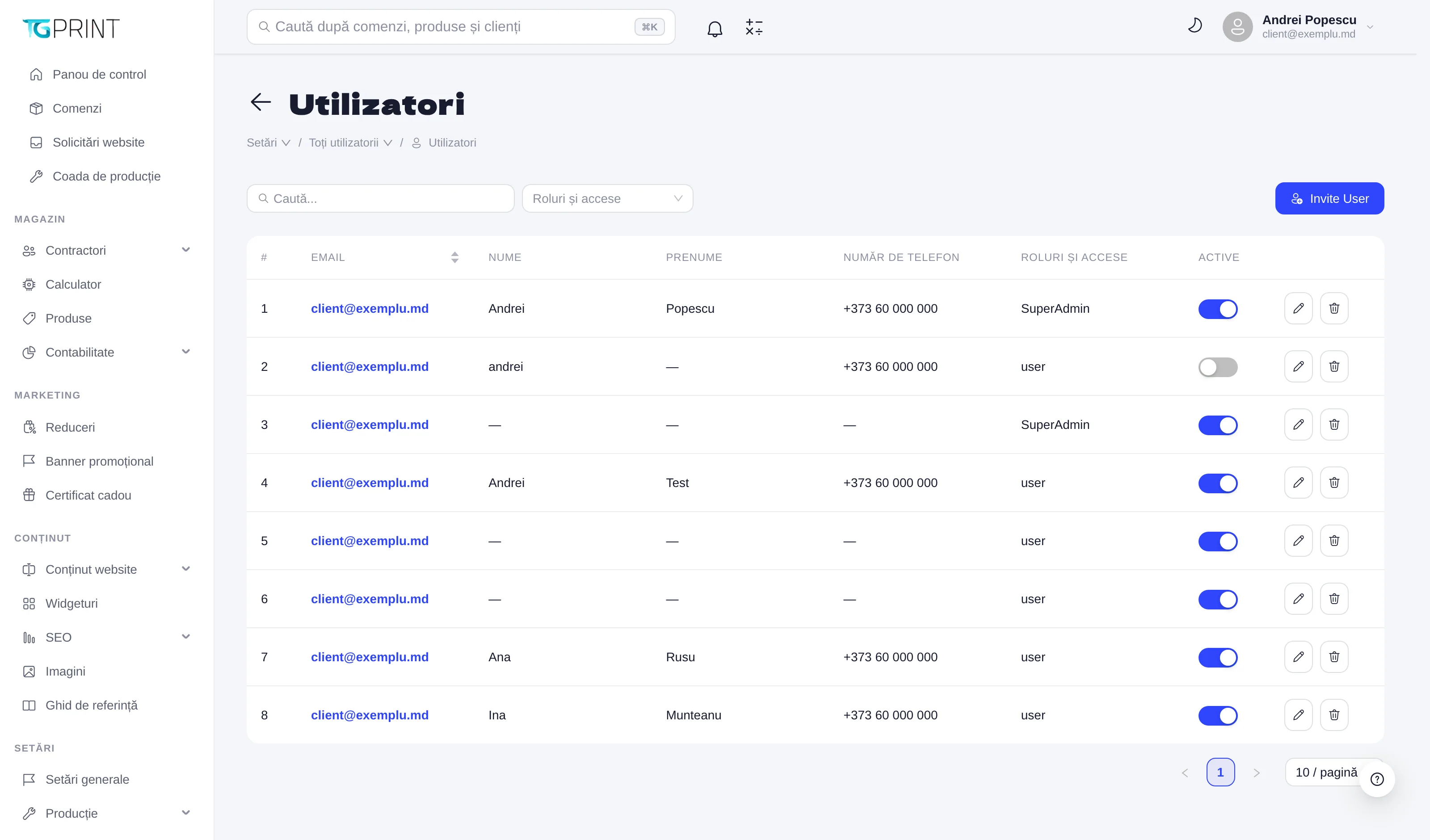
Task: Toggle active switch for row 3 SuperAdmin
Action: point(1218,425)
